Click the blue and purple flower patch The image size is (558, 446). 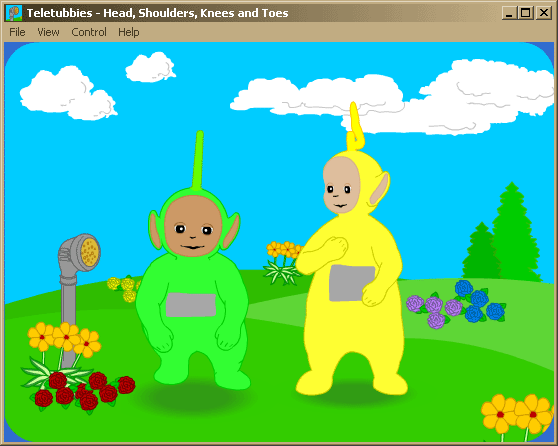click(x=456, y=304)
